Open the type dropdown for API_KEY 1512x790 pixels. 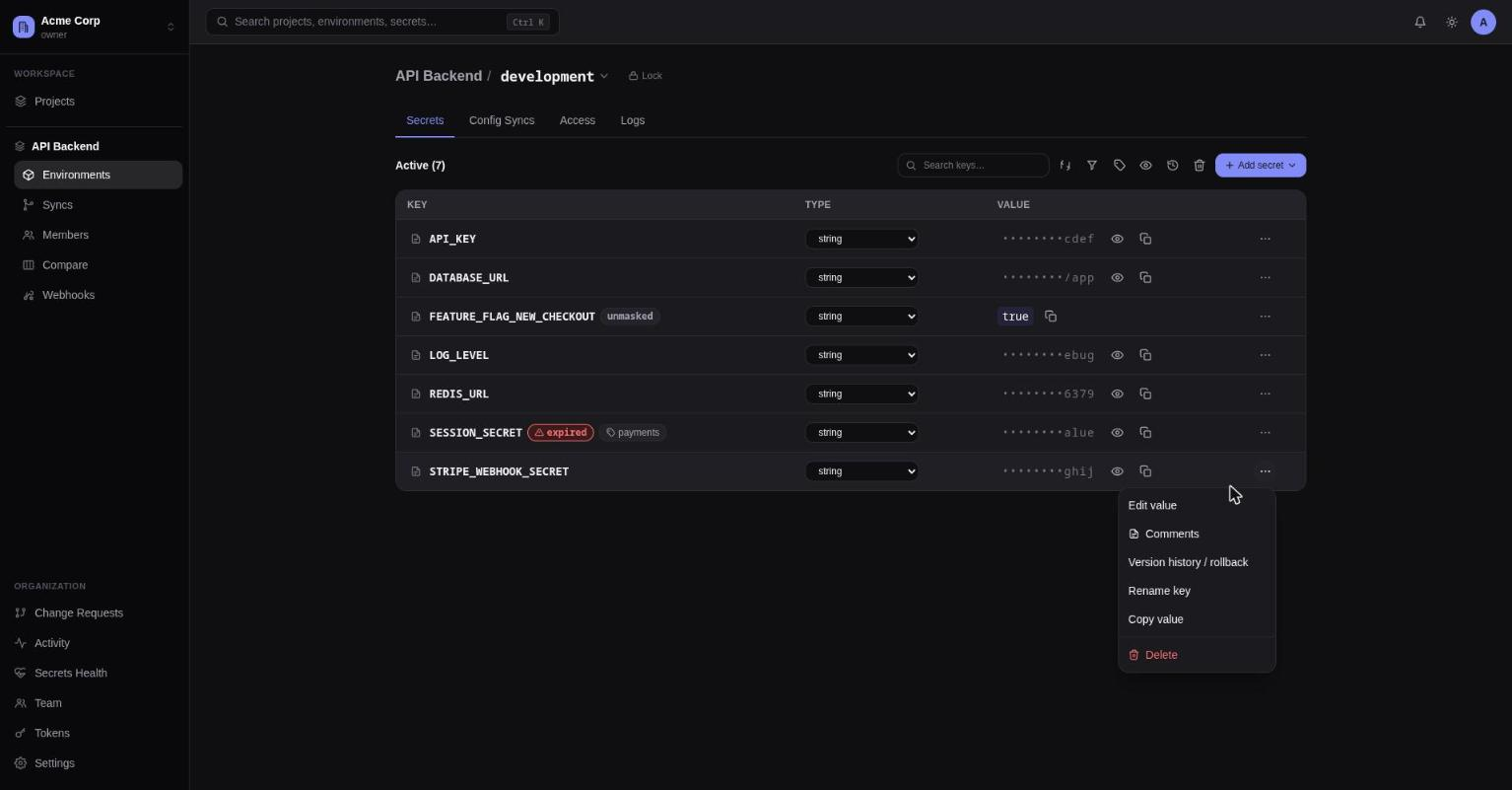[x=861, y=239]
